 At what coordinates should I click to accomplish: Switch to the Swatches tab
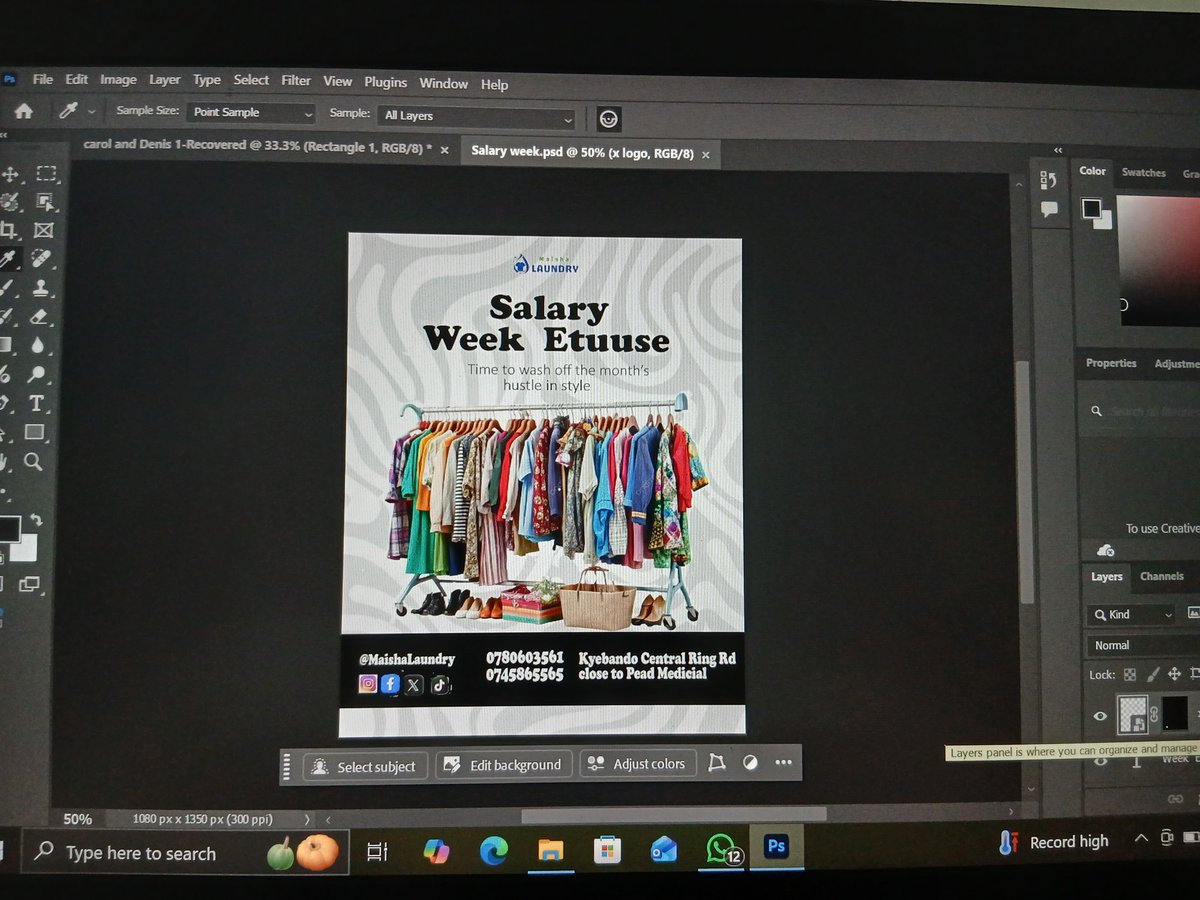point(1143,172)
